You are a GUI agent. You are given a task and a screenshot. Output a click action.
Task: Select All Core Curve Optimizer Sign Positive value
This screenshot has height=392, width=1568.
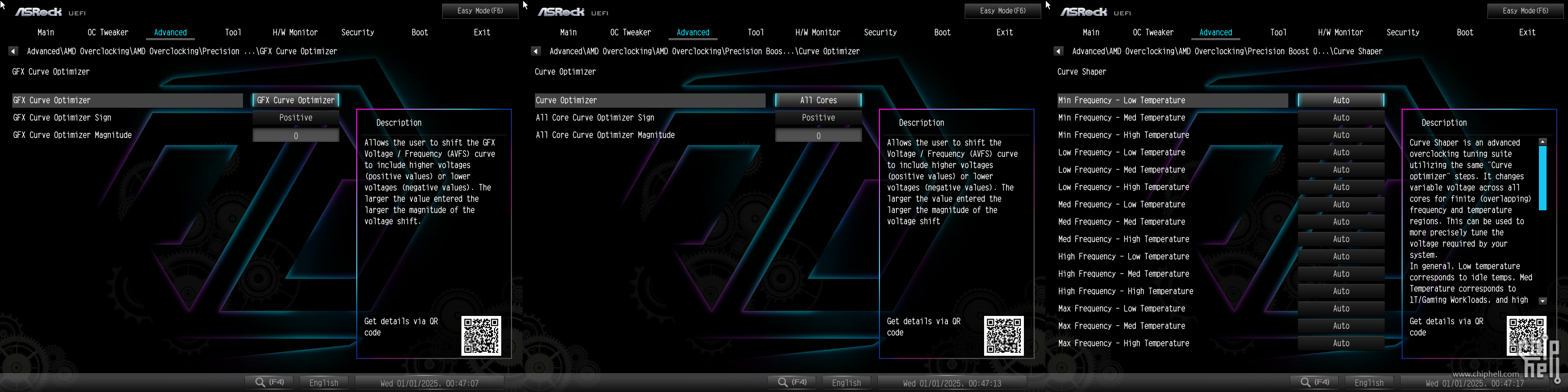tap(818, 118)
